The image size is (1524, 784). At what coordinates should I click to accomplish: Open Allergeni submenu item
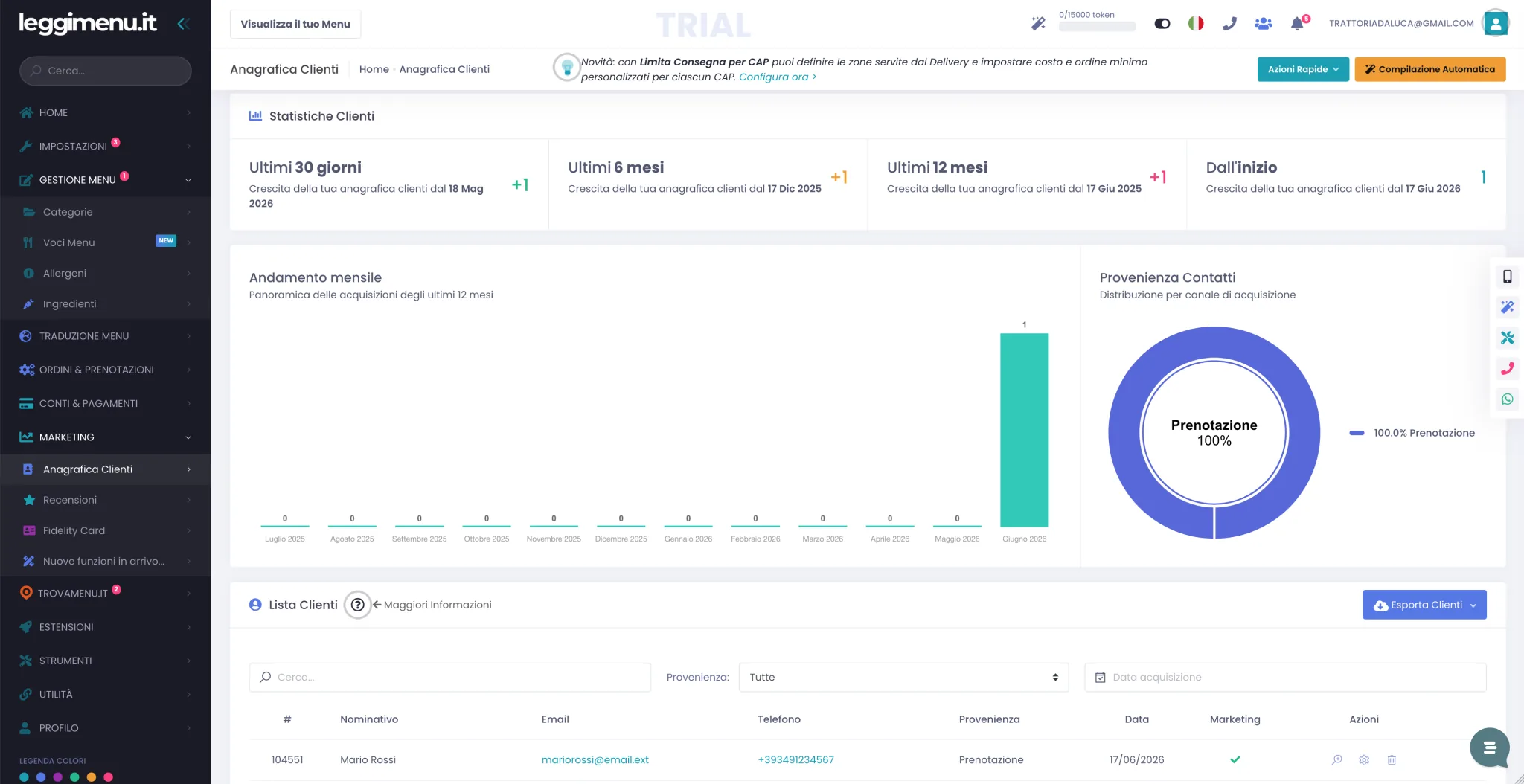[x=105, y=273]
